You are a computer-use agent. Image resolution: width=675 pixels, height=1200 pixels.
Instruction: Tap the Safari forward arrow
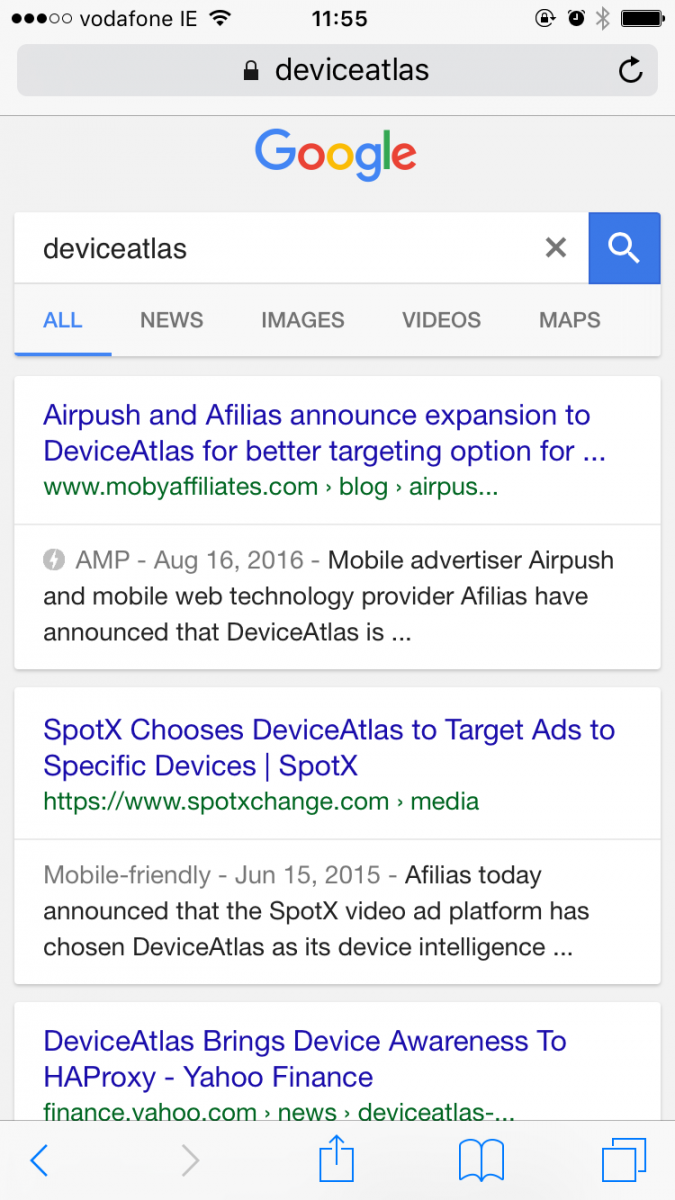190,1160
